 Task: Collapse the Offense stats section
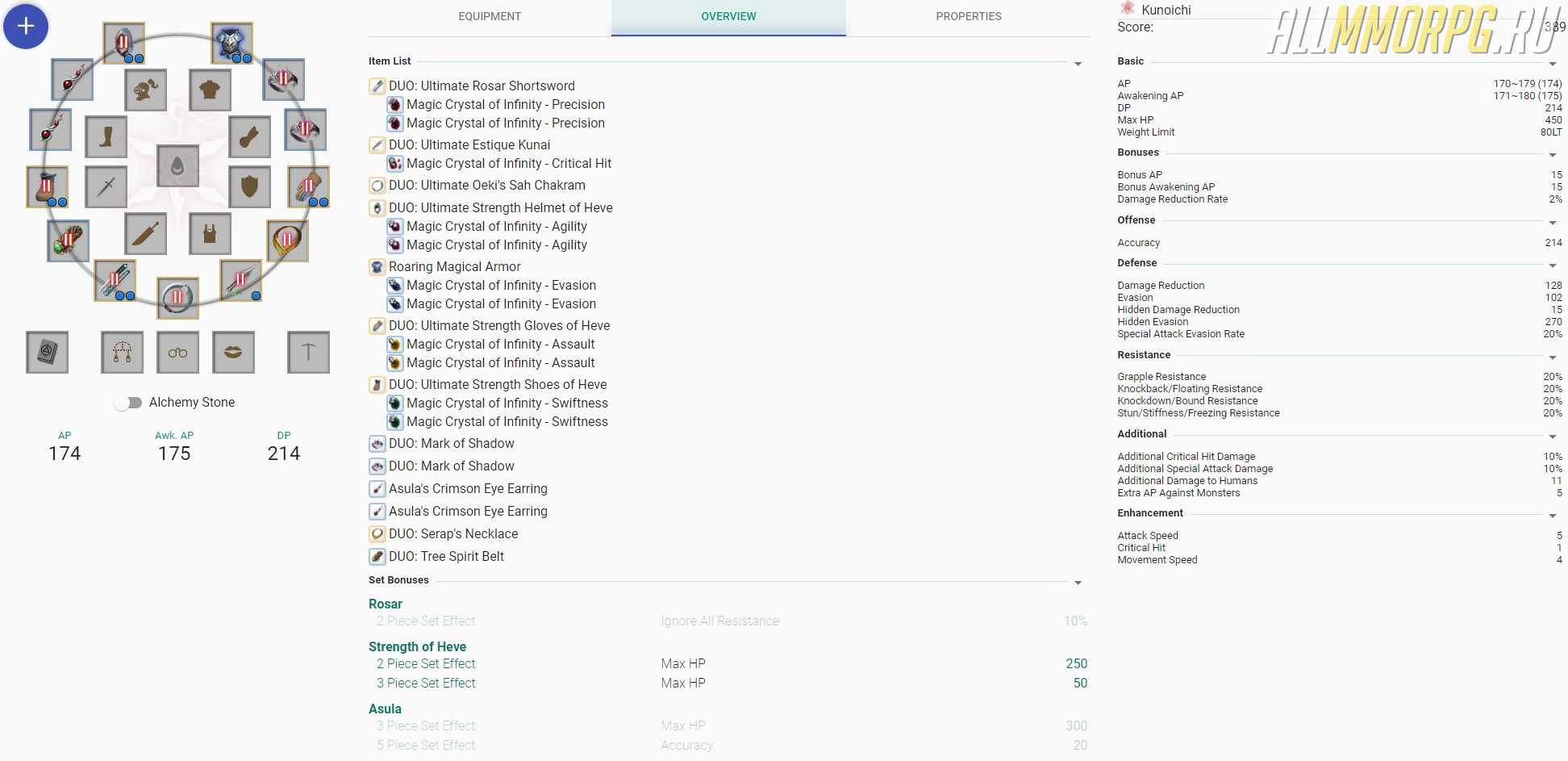1553,223
